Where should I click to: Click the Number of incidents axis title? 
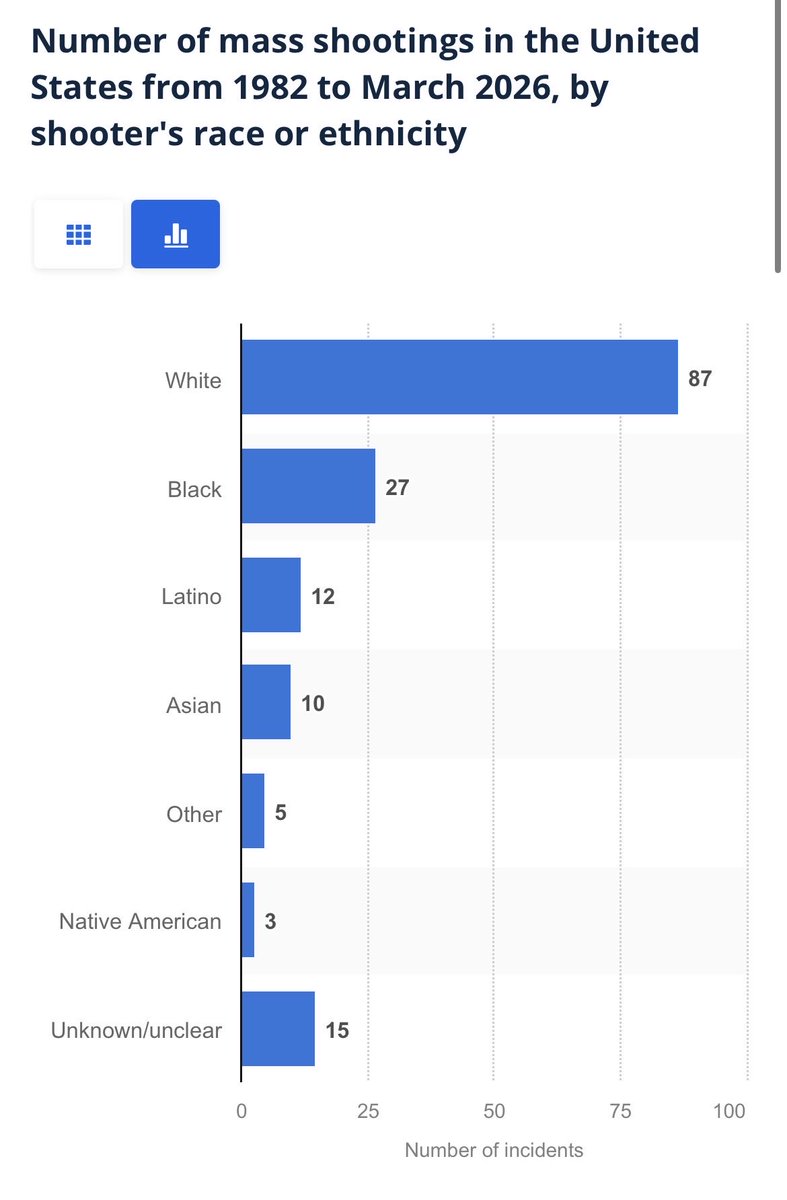(494, 1150)
